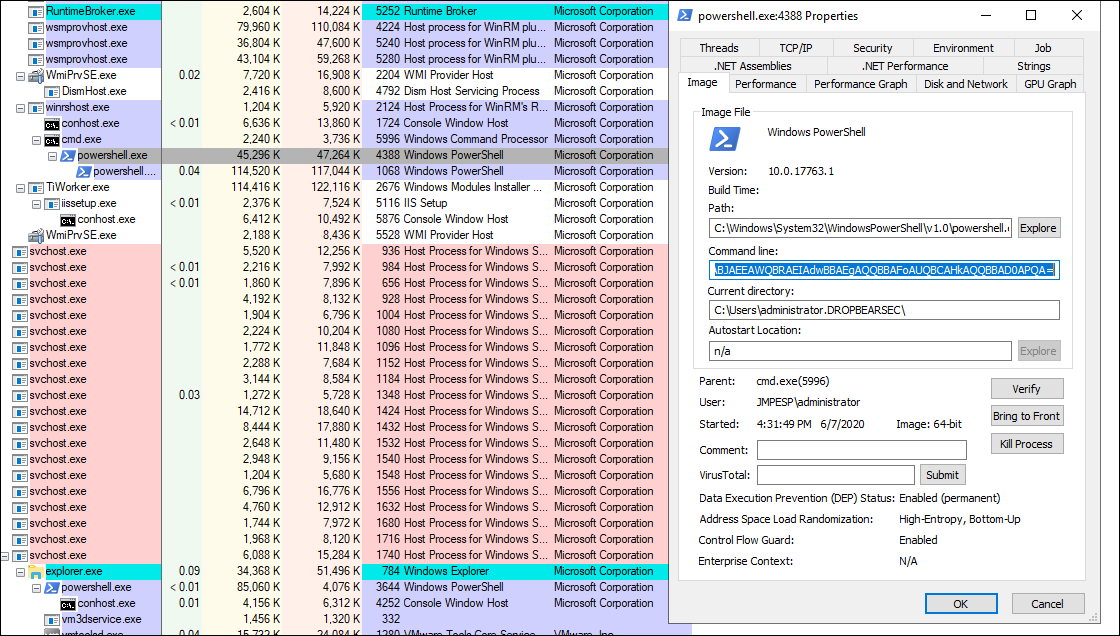This screenshot has height=636, width=1120.
Task: Select the winrshost.exe process icon
Action: pos(36,107)
